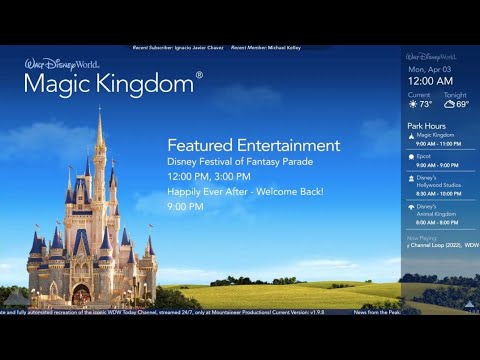Click 'News from the Peak' in ticker
Image resolution: width=480 pixels, height=360 pixels.
[377, 312]
